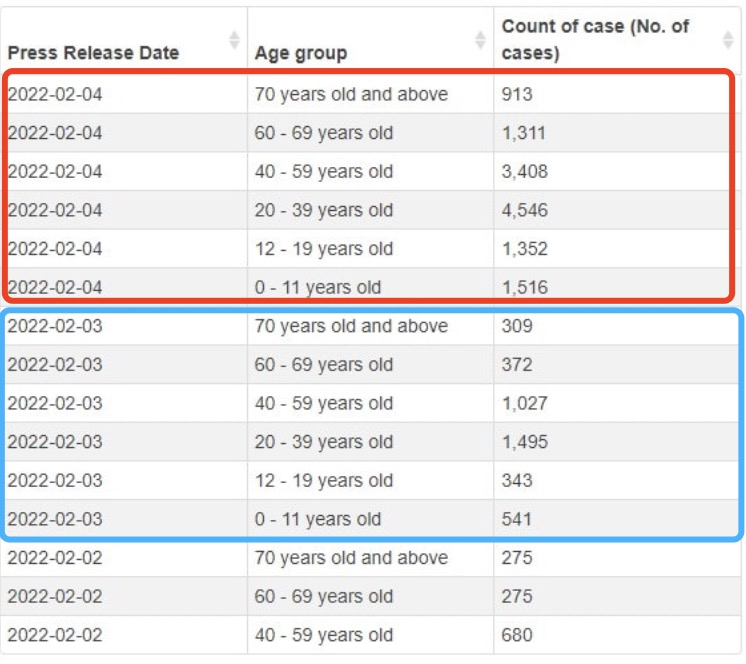The width and height of the screenshot is (746, 664).
Task: Click 0 - 11 years old in 541 row
Action: [318, 518]
